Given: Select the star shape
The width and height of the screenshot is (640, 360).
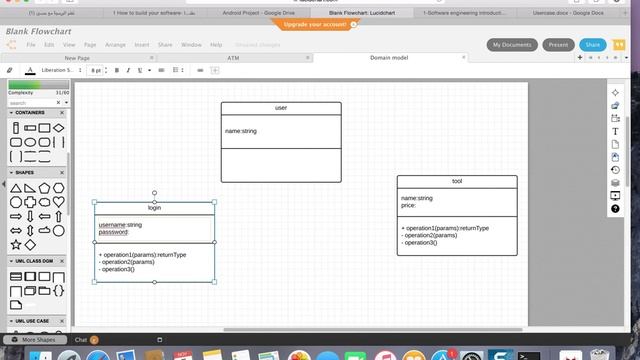Looking at the screenshot, I should pos(16,245).
